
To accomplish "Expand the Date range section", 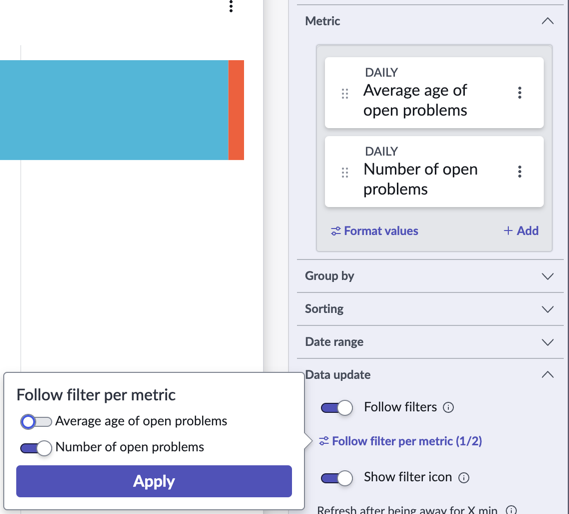I will [548, 342].
